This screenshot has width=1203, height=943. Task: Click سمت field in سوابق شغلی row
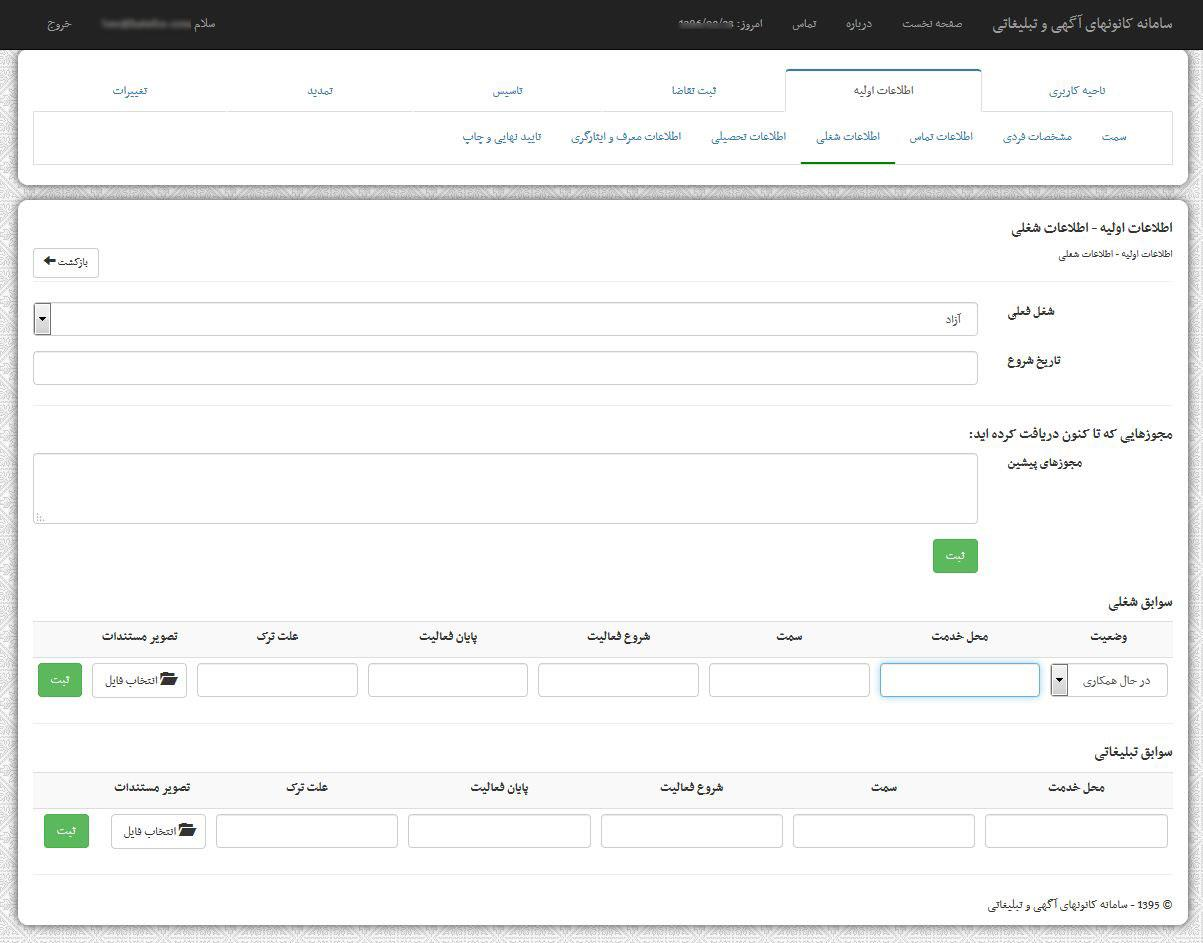pyautogui.click(x=789, y=680)
